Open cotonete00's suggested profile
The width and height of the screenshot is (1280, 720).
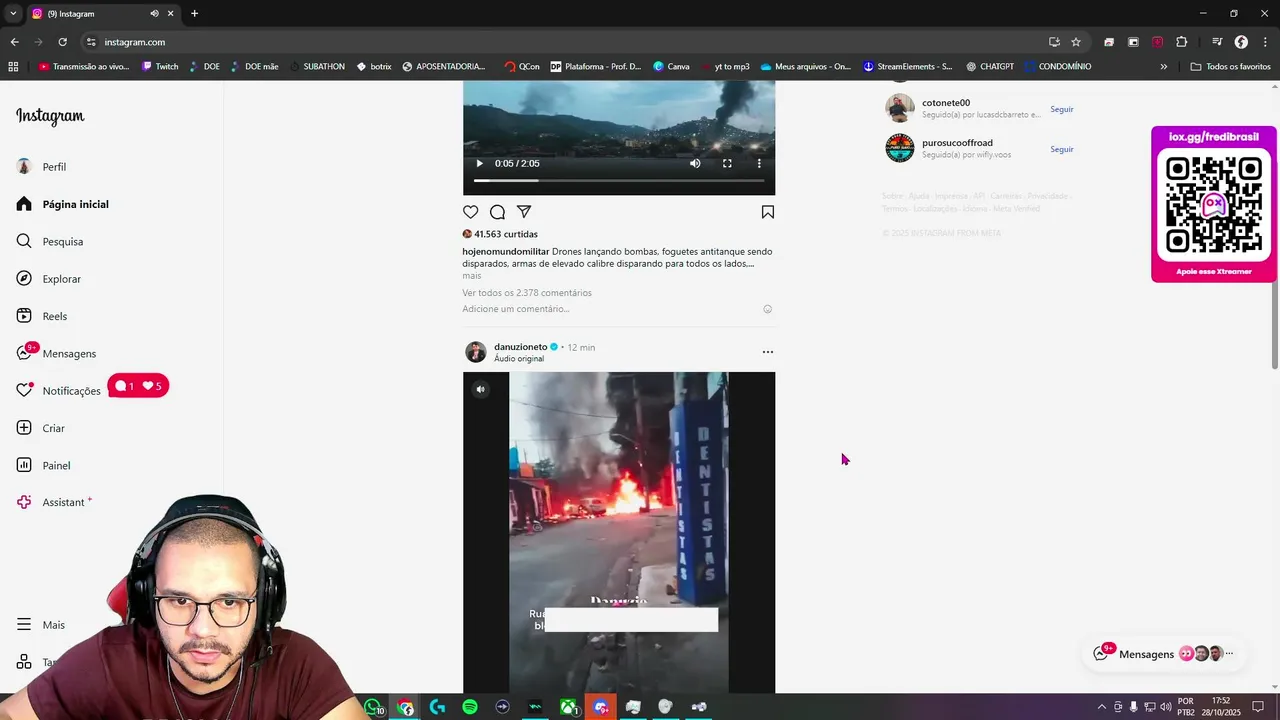pos(946,103)
